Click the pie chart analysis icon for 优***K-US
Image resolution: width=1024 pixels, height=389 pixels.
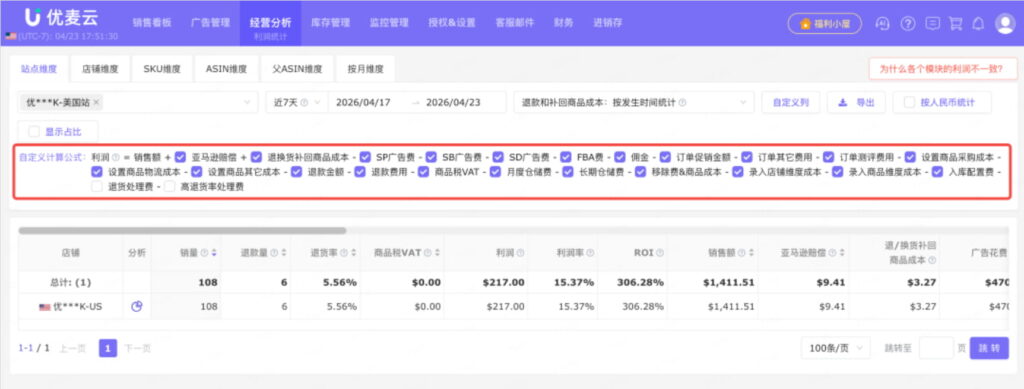click(136, 306)
